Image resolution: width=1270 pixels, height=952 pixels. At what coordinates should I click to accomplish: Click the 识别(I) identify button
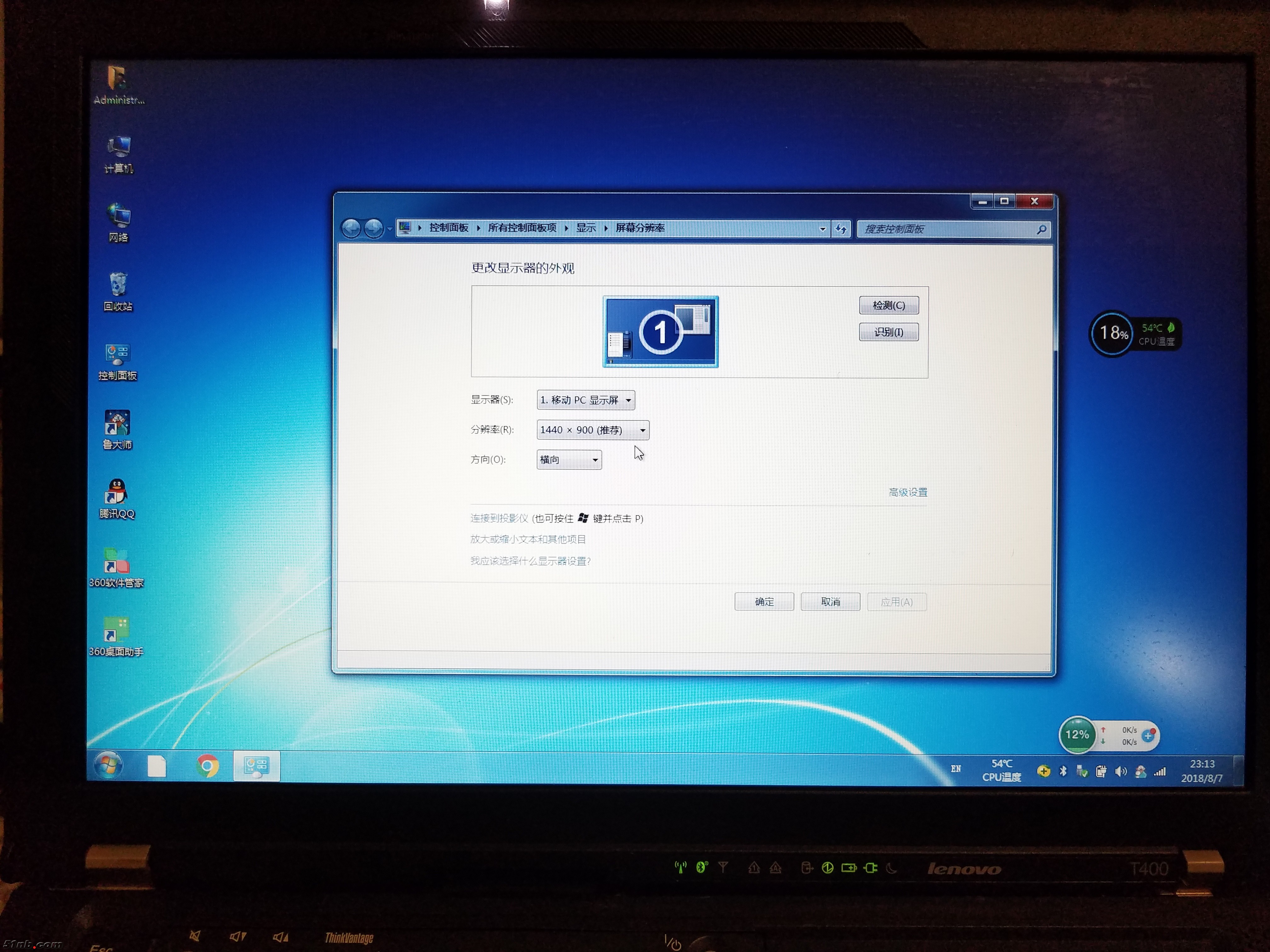coord(889,332)
